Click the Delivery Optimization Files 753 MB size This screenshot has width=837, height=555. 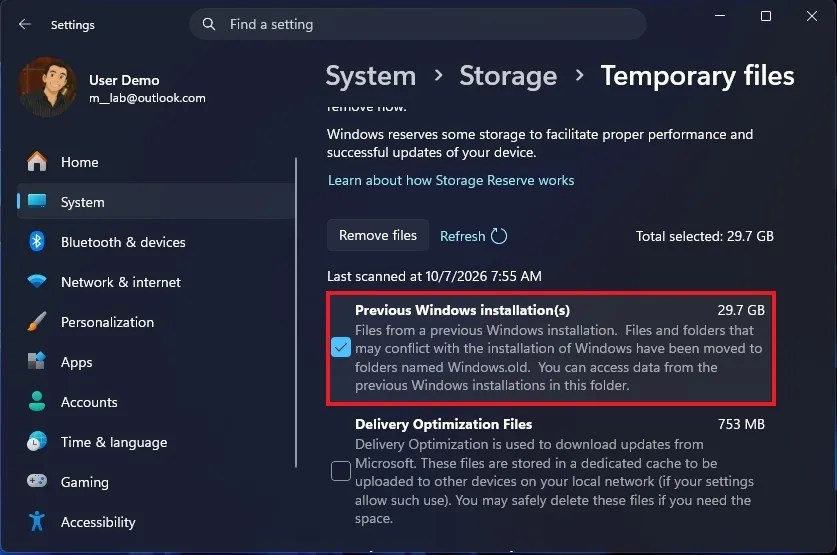741,424
